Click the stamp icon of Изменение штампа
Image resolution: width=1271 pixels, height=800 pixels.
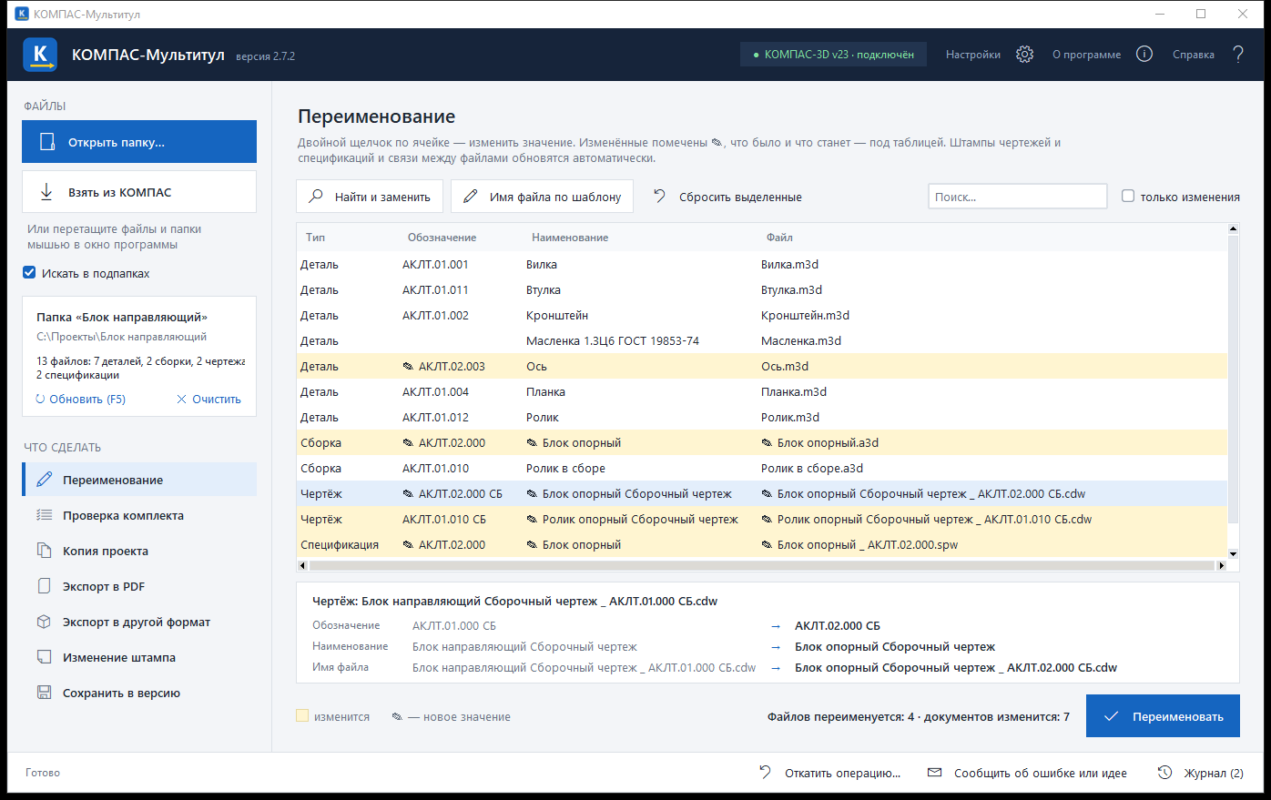click(44, 657)
